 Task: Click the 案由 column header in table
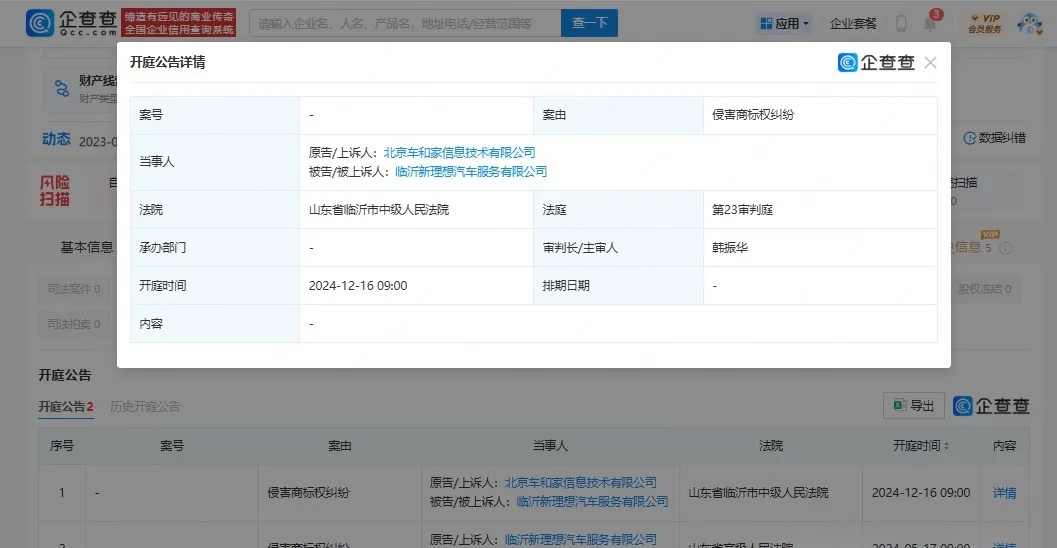[x=340, y=446]
